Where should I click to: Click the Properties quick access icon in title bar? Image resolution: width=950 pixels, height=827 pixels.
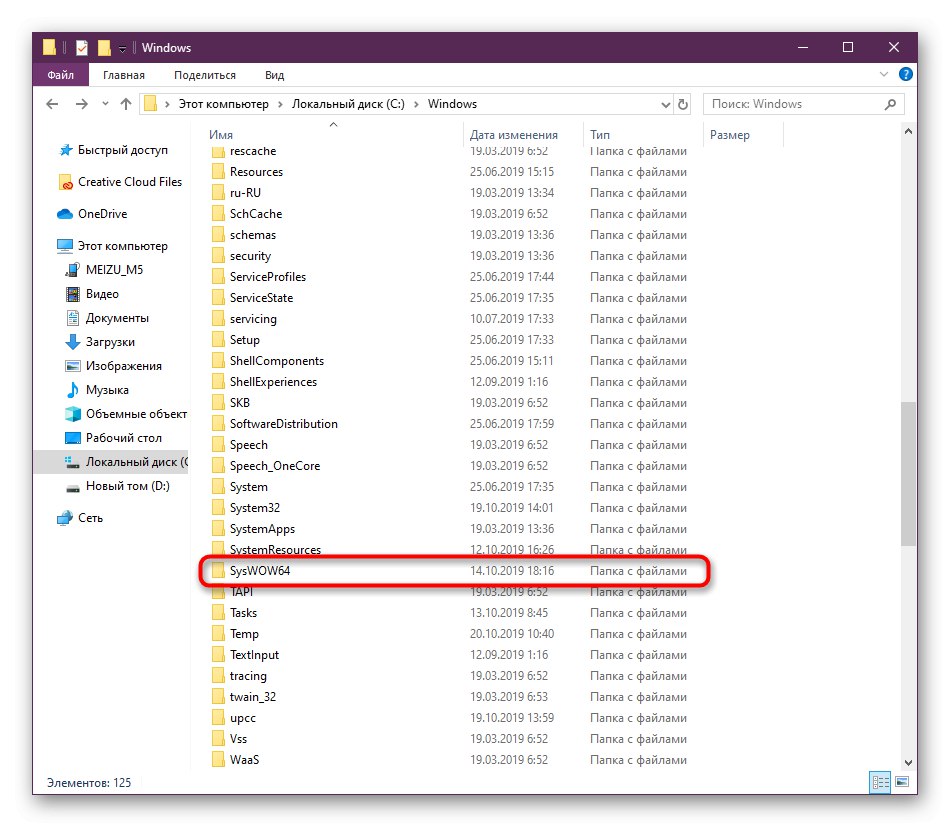coord(82,47)
